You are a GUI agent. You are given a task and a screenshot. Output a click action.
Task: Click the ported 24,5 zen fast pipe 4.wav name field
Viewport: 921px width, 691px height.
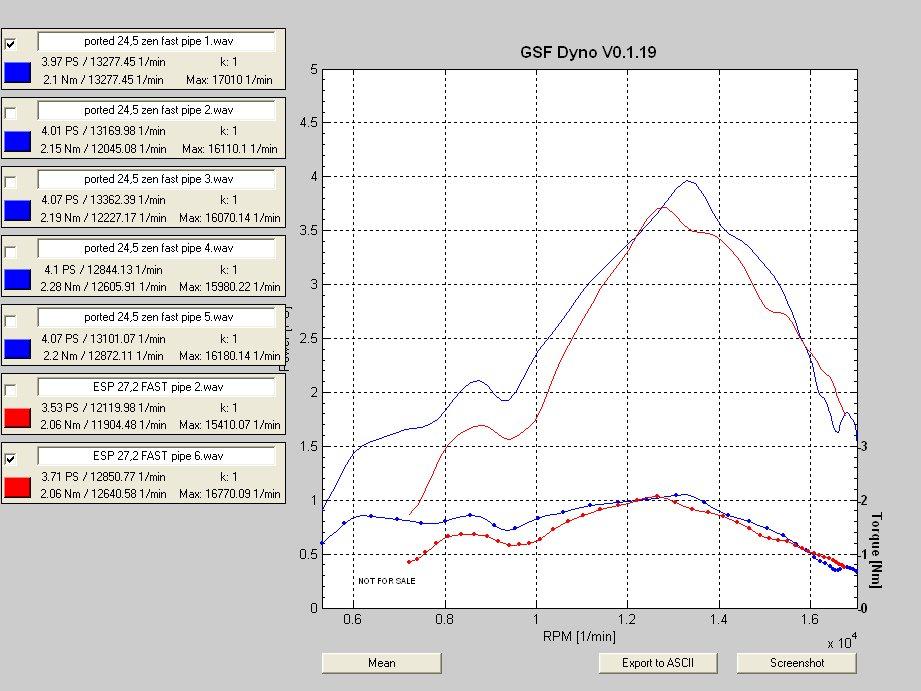tap(157, 248)
